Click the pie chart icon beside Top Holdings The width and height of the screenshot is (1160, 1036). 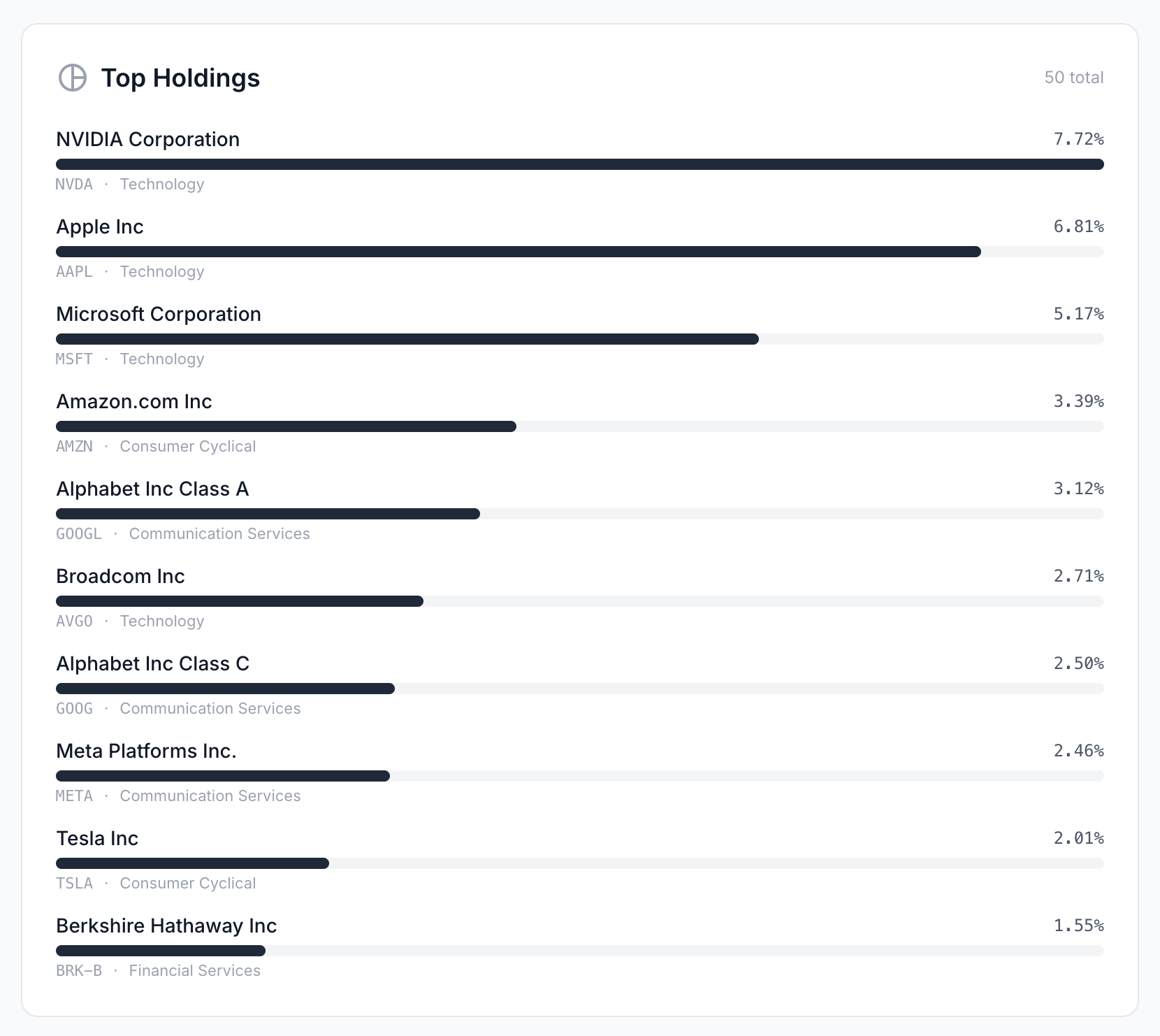pyautogui.click(x=72, y=78)
